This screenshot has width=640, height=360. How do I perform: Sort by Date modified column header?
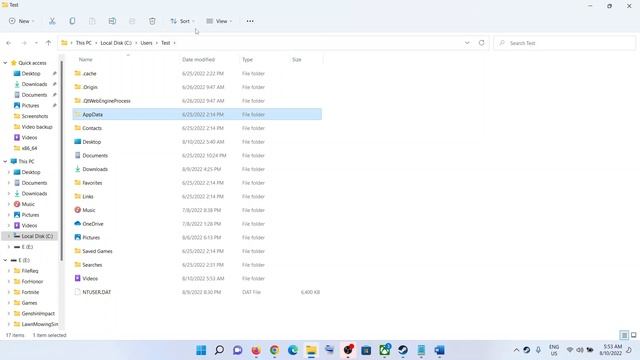point(198,60)
